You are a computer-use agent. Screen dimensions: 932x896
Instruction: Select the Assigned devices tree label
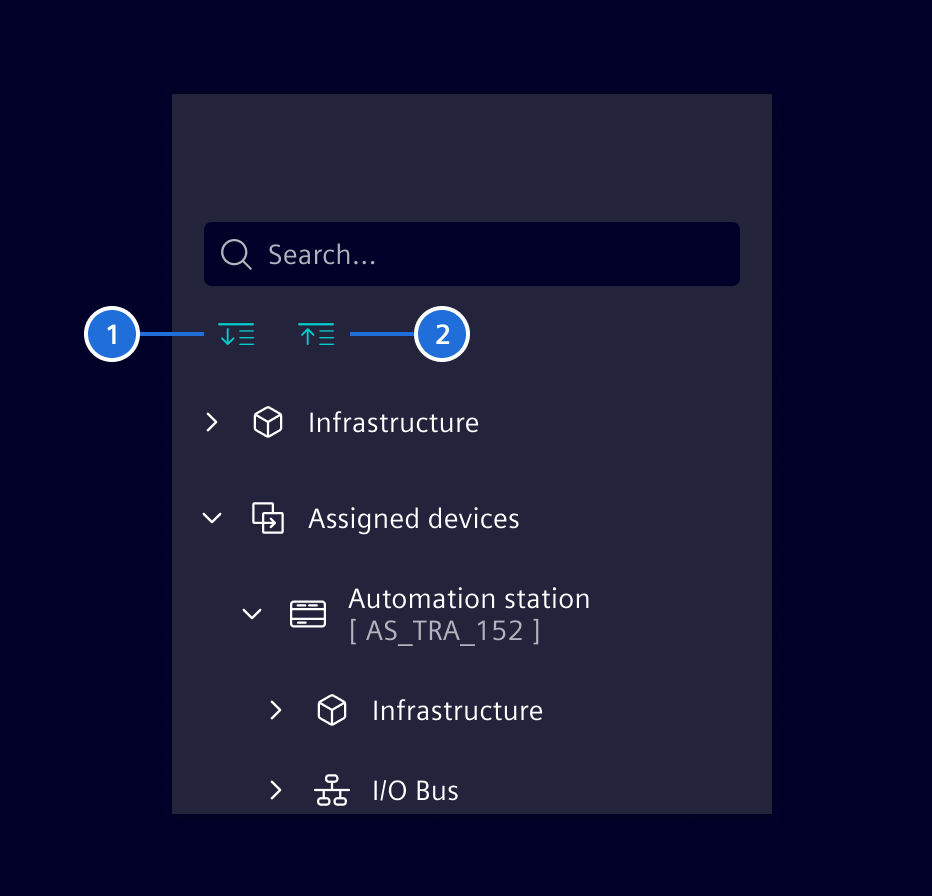[413, 519]
